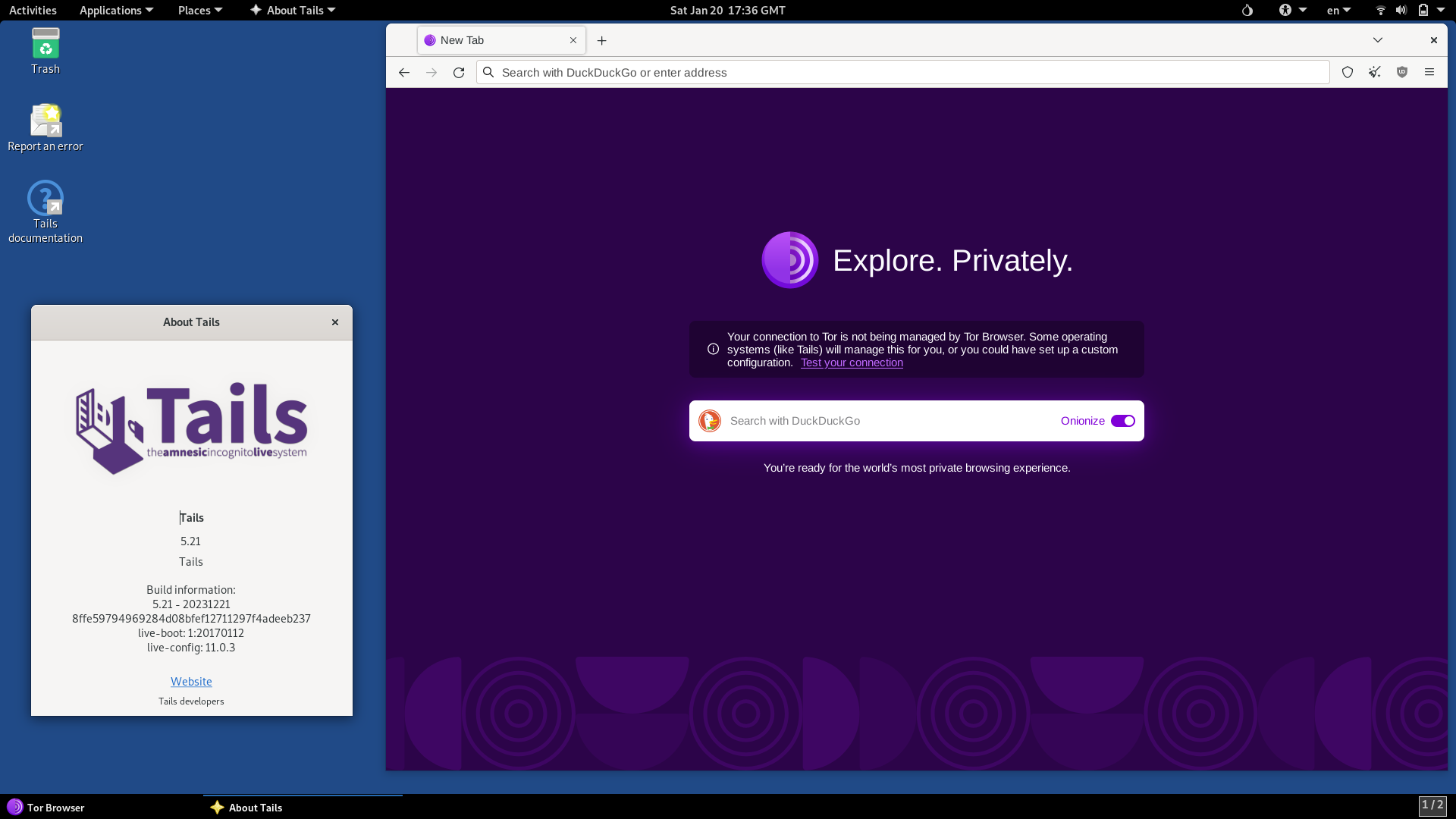1456x819 pixels.
Task: Expand the Applications menu
Action: point(116,11)
